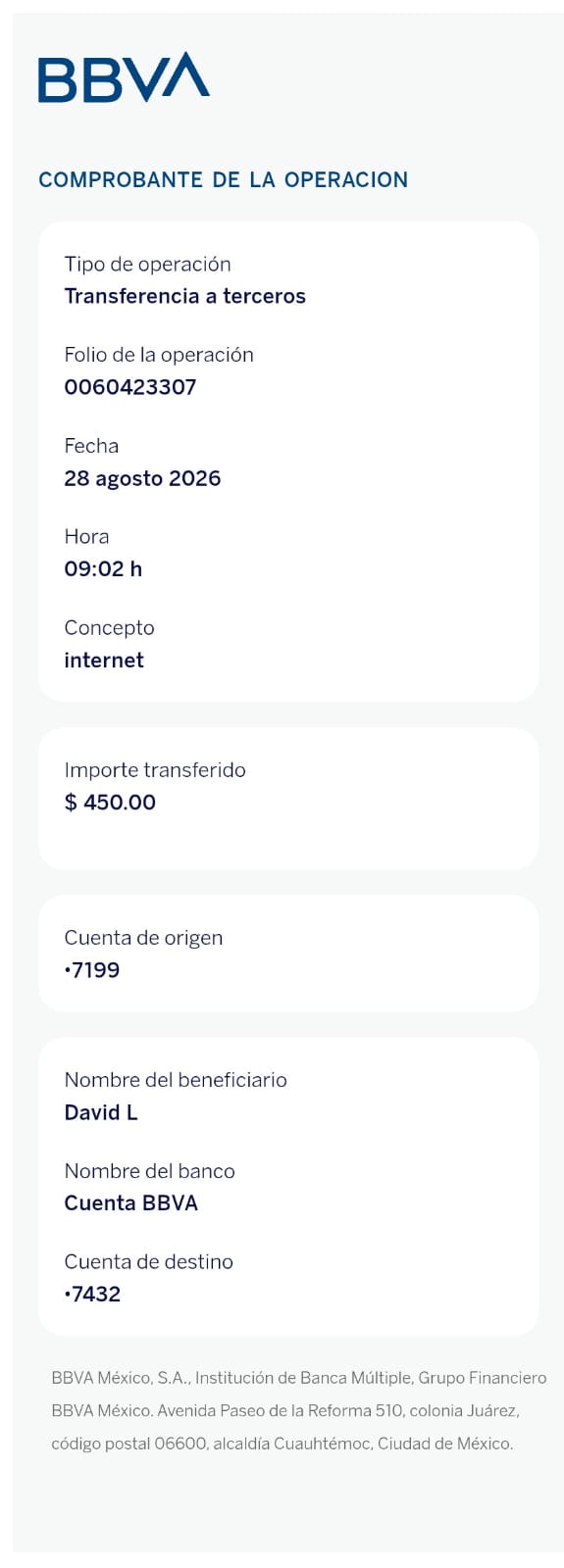Screen dimensions: 564x1568
Task: Select the Cuenta BBVA bank name
Action: (x=131, y=1203)
